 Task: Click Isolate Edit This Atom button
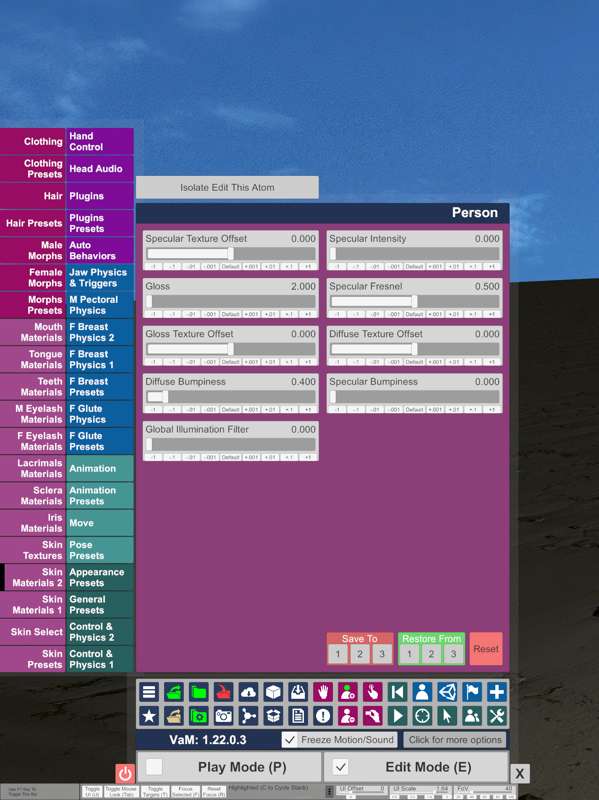tap(227, 187)
